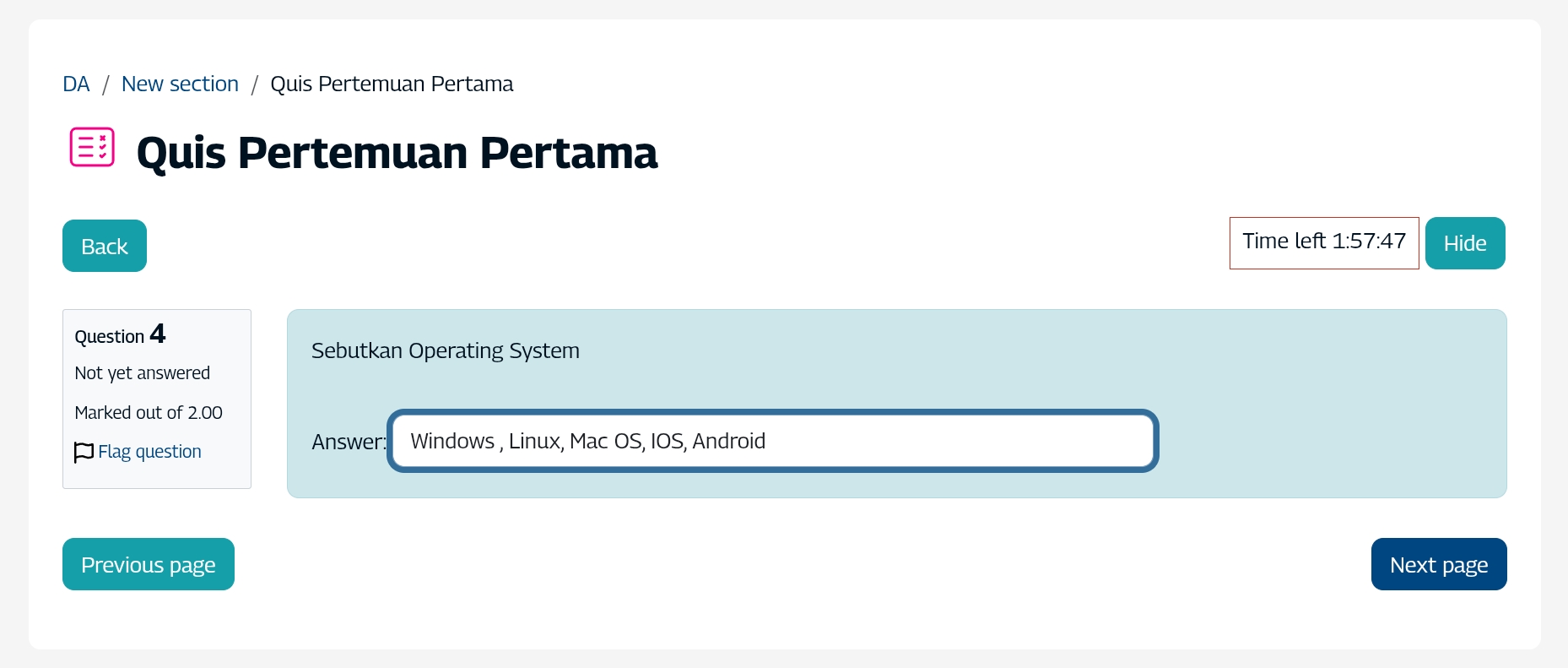
Task: Click the Sebutkan Operating System question text
Action: [x=445, y=350]
